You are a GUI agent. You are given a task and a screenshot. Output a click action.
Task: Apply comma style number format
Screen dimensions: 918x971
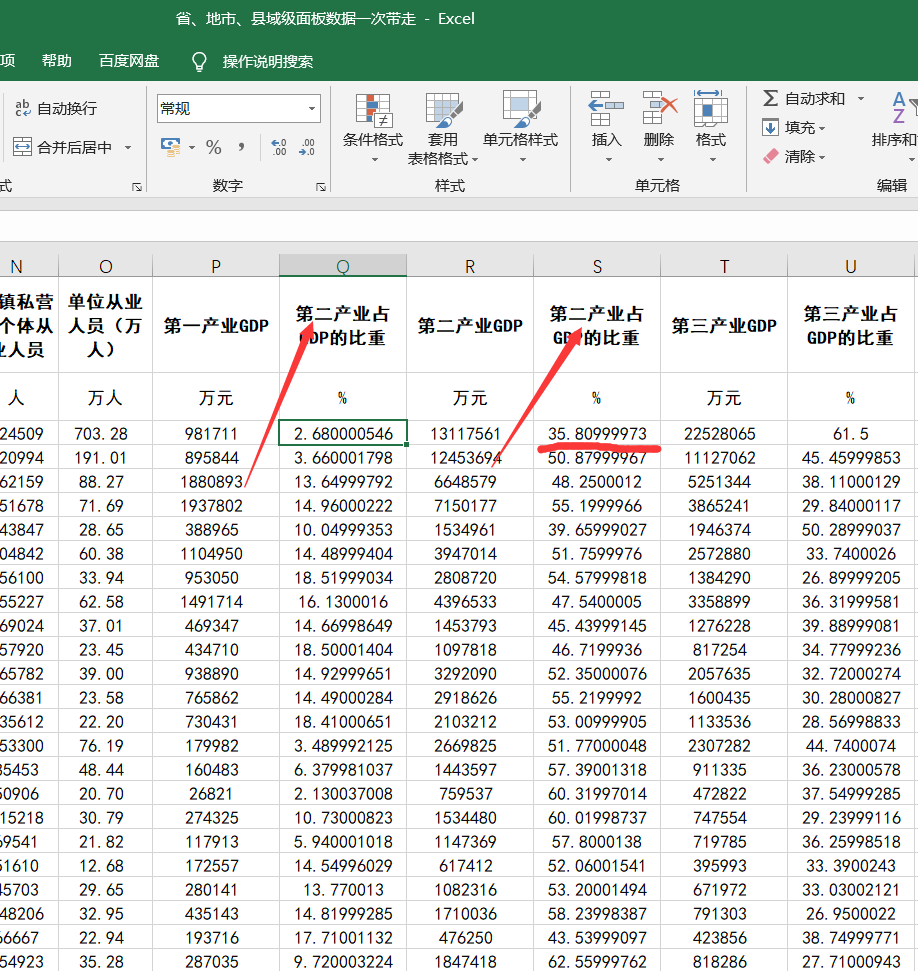[241, 147]
